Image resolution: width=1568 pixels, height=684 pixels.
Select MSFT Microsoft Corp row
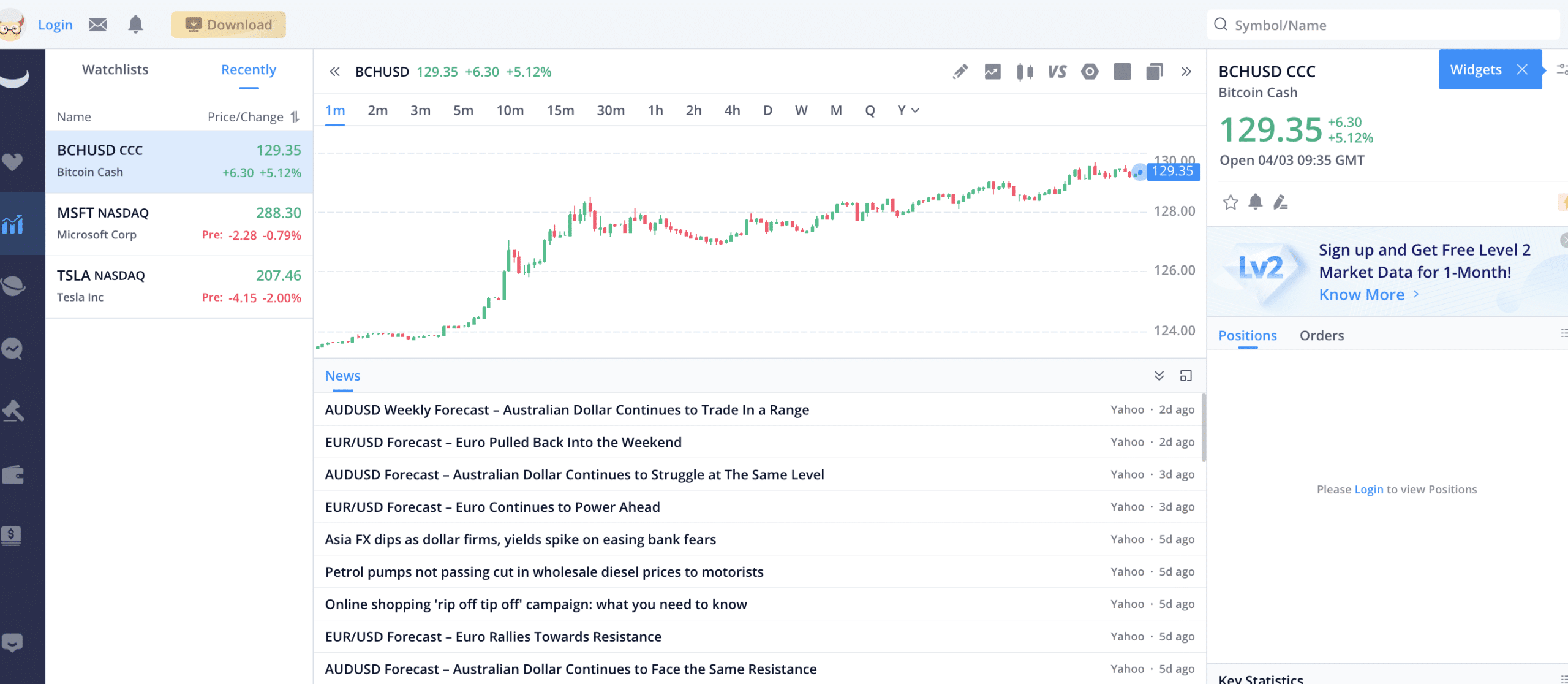[179, 224]
